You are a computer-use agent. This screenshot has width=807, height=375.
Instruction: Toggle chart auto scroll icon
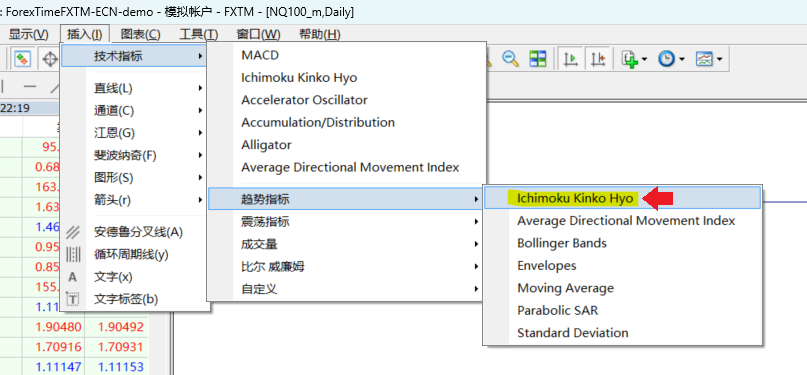(570, 59)
